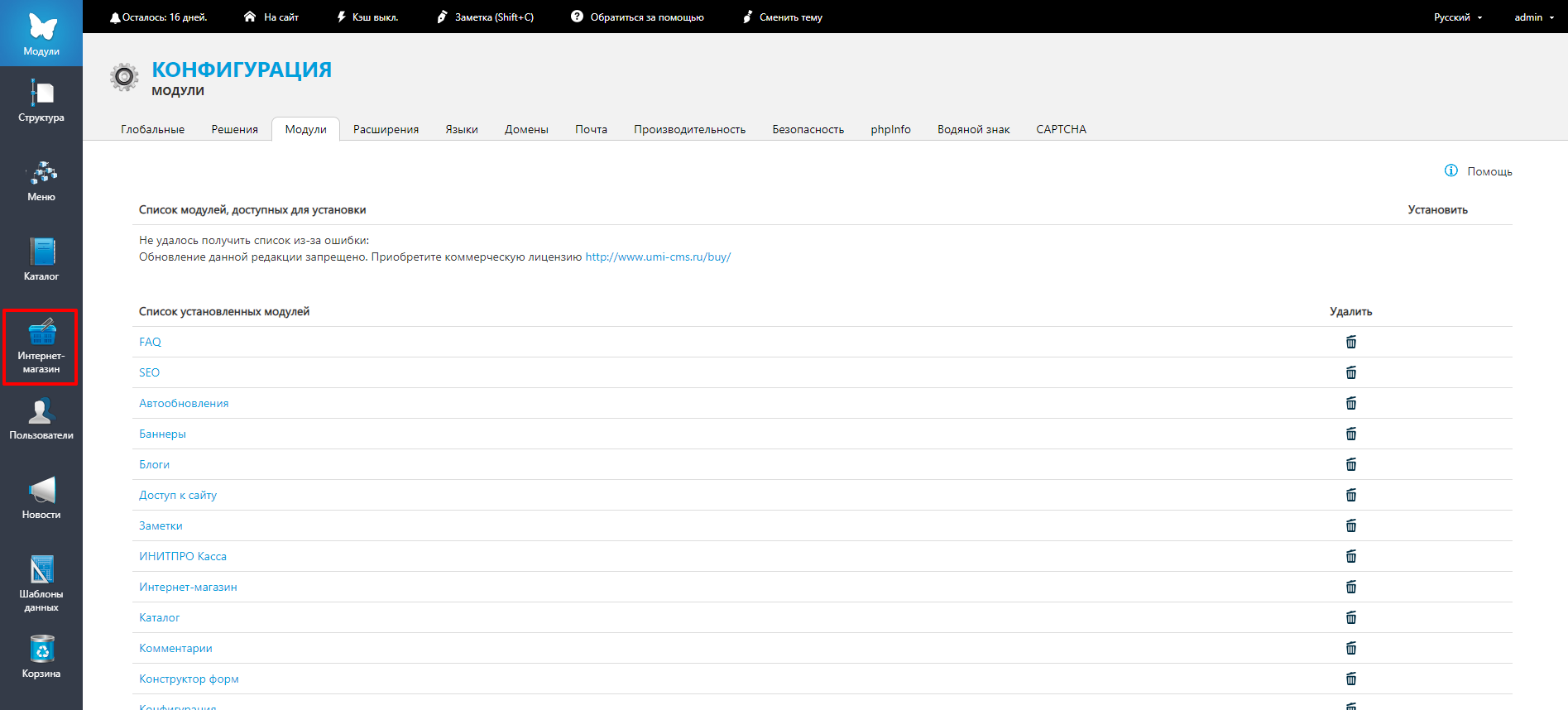
Task: Delete the Автообновления module trash icon
Action: pyautogui.click(x=1351, y=403)
